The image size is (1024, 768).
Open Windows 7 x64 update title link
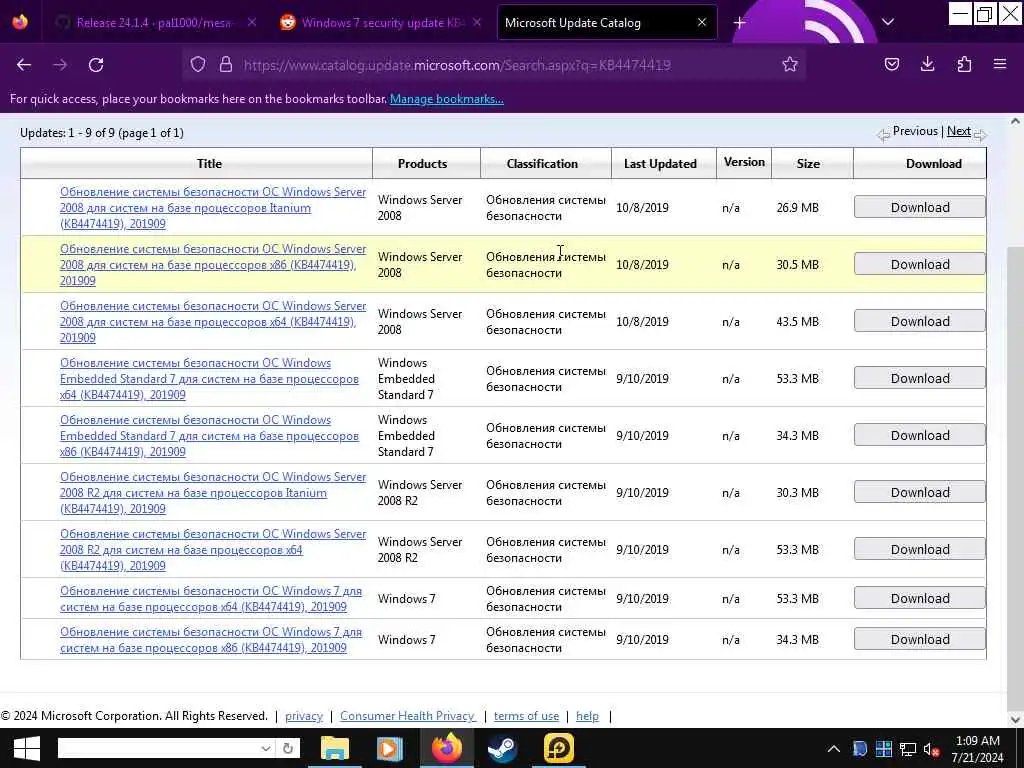coord(210,598)
